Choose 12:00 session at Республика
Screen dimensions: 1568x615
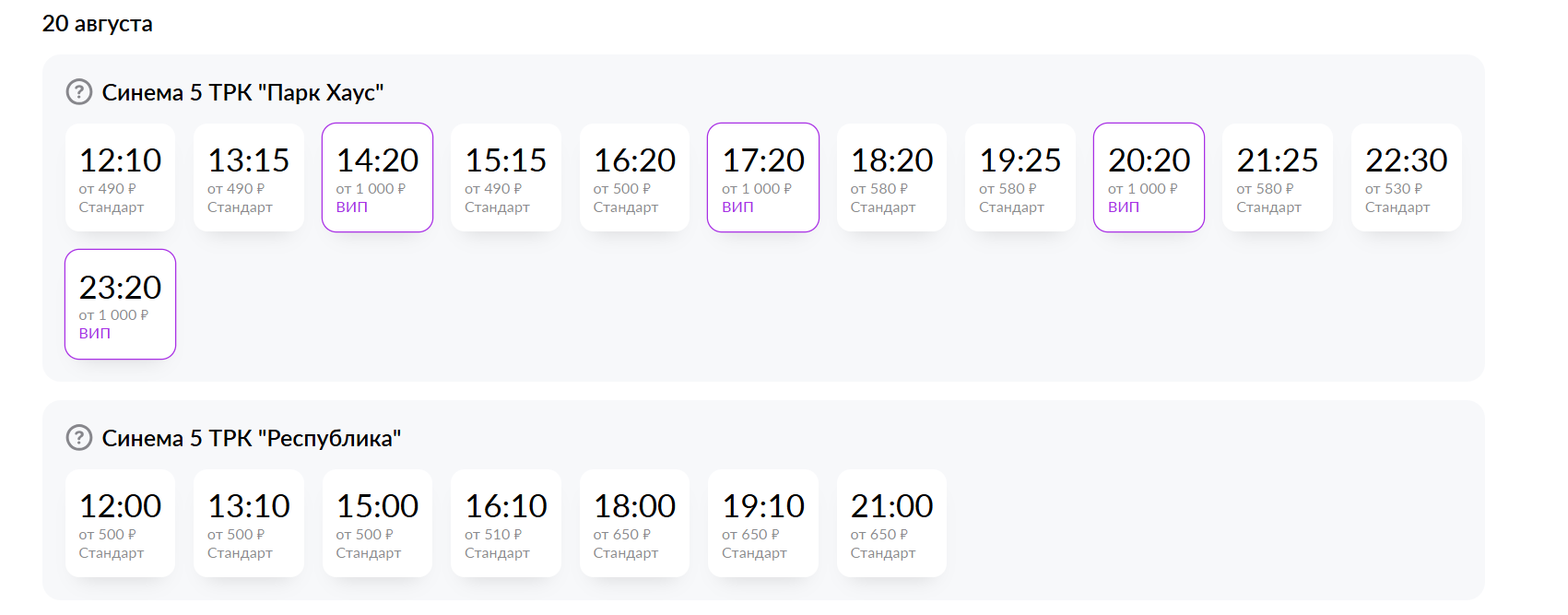point(120,524)
